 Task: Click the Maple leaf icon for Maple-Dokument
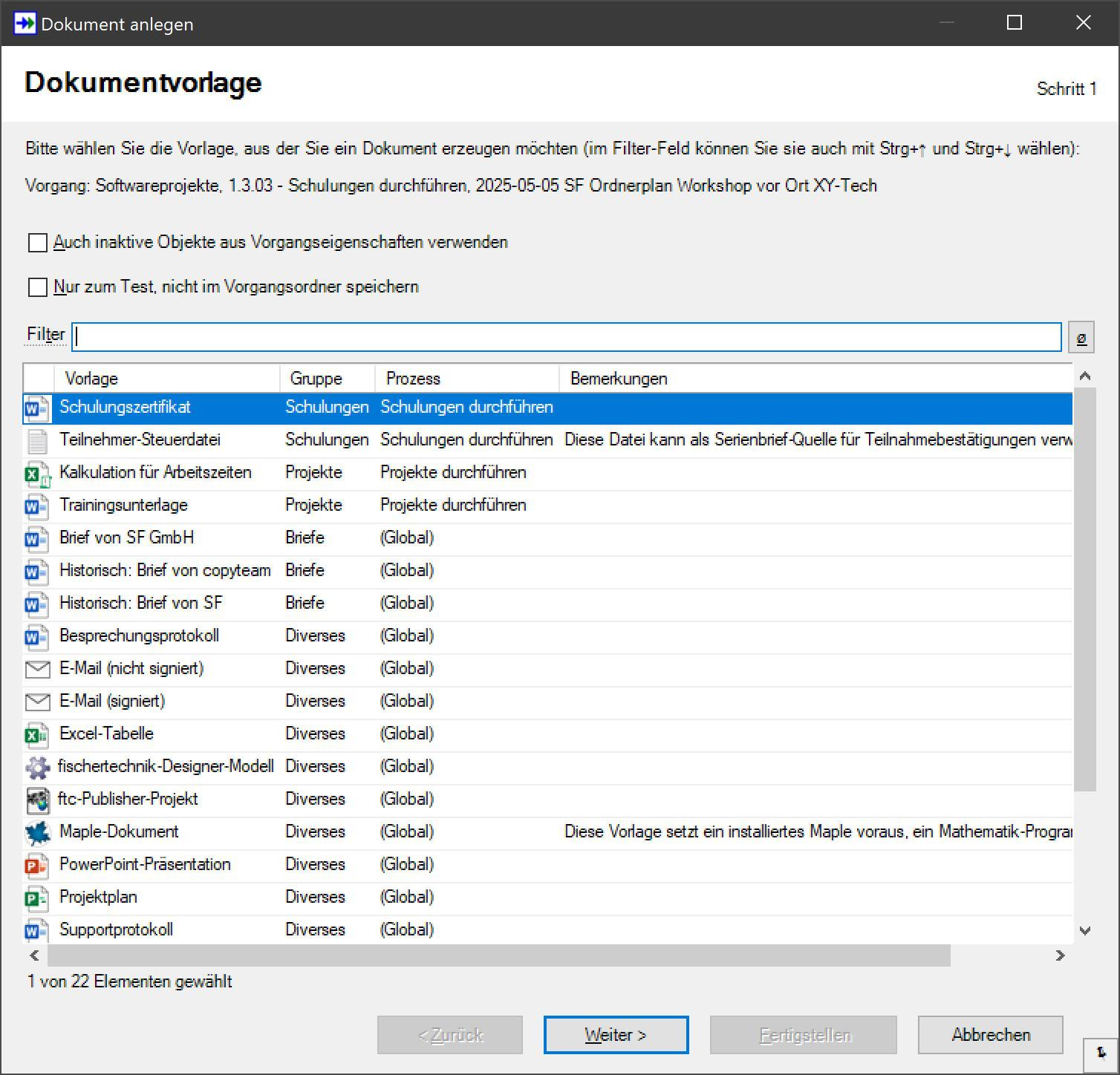click(x=37, y=832)
